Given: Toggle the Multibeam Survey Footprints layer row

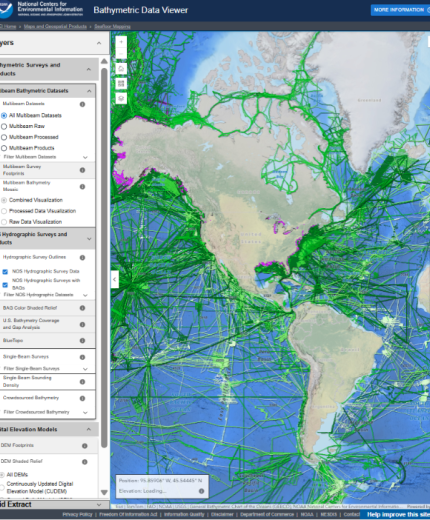Looking at the screenshot, I should pos(47,170).
